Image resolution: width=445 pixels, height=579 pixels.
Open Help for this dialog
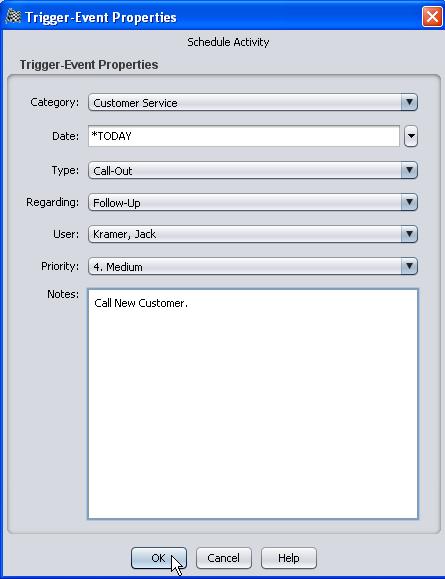pyautogui.click(x=289, y=558)
